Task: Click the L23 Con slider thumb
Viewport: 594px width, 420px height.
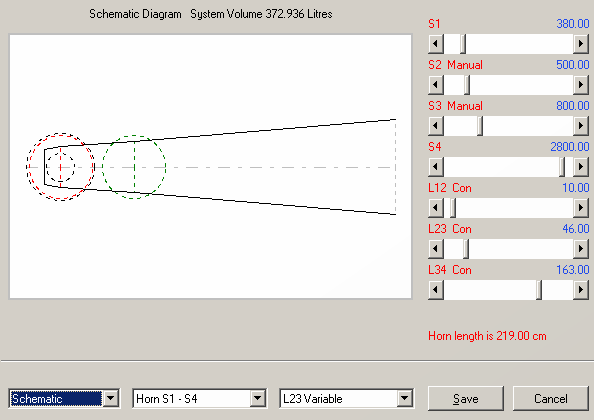Action: pyautogui.click(x=466, y=249)
